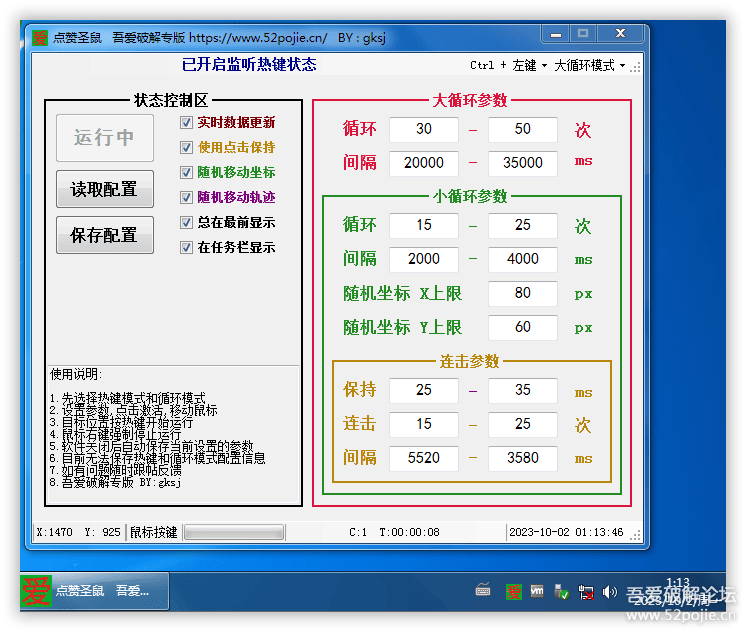Viewport: 746px width, 632px height.
Task: Click the 使用说明 instructions heading
Action: [76, 374]
